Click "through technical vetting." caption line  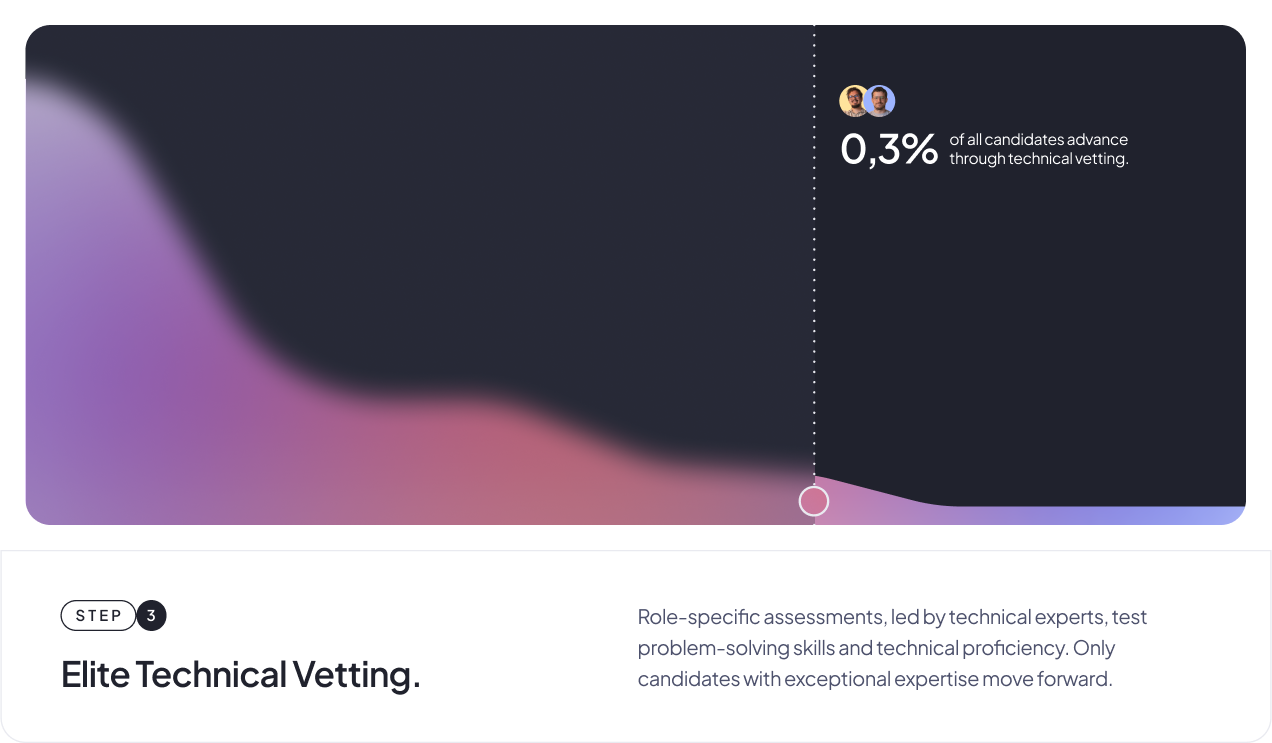coord(1038,159)
